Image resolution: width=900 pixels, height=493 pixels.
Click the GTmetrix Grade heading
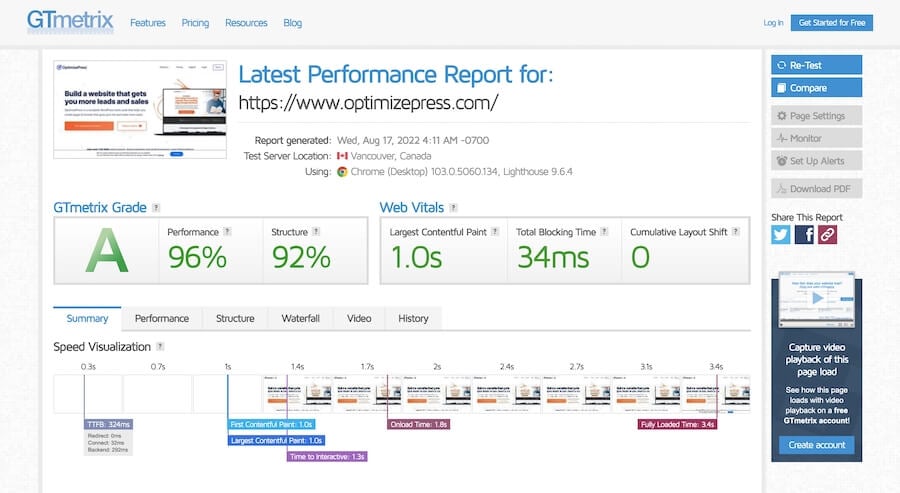click(100, 208)
